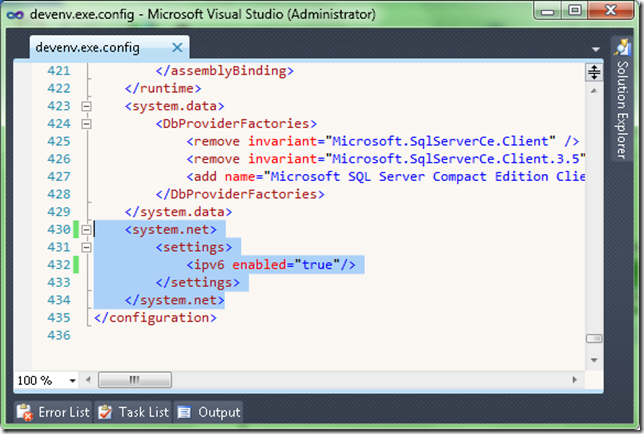Click the <system.net> opening tag

(x=171, y=230)
